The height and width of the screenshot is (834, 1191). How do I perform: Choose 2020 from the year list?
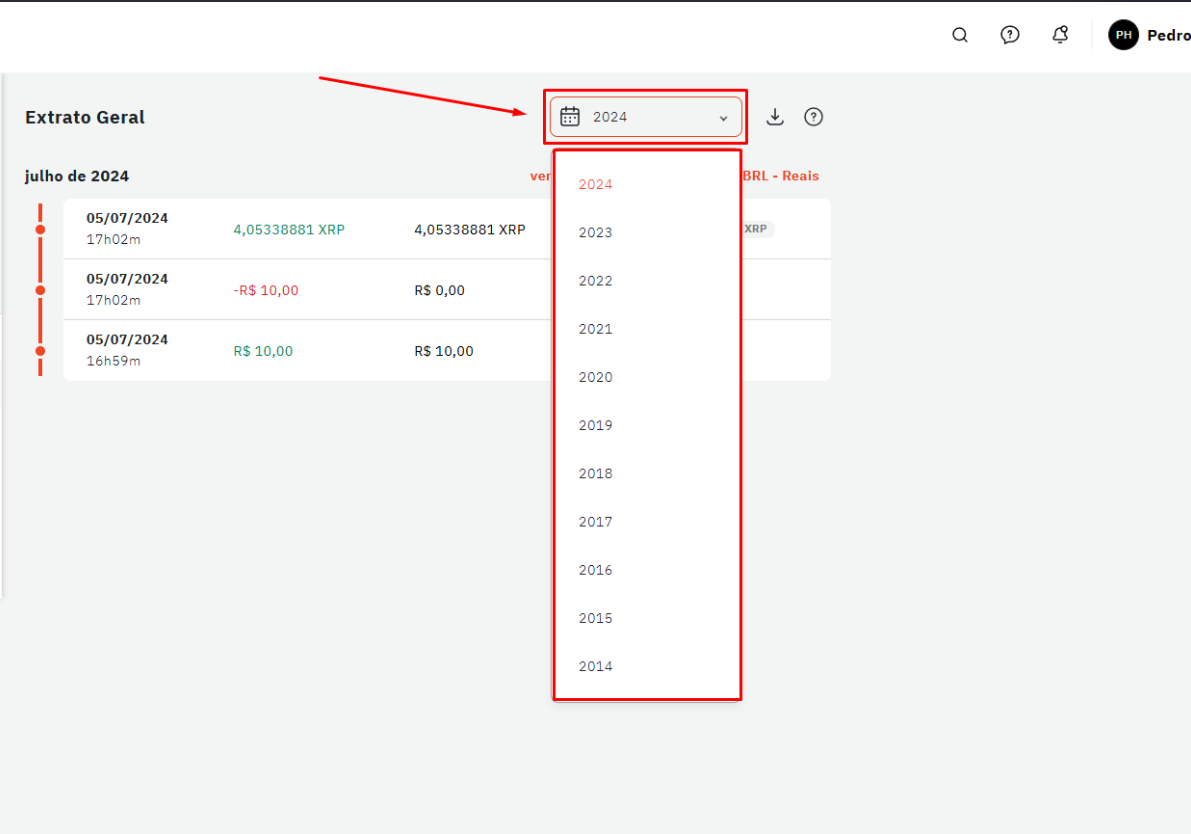pyautogui.click(x=596, y=377)
